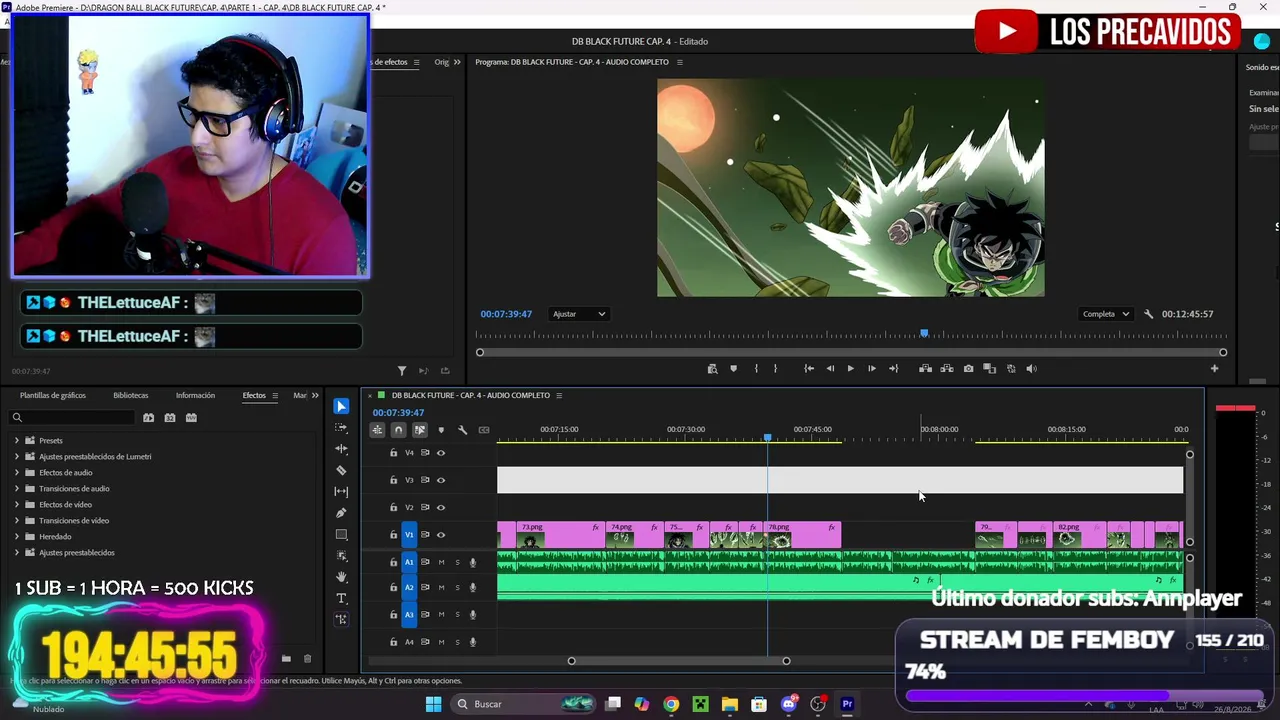Image resolution: width=1280 pixels, height=720 pixels.
Task: Step forward one frame
Action: 871,369
